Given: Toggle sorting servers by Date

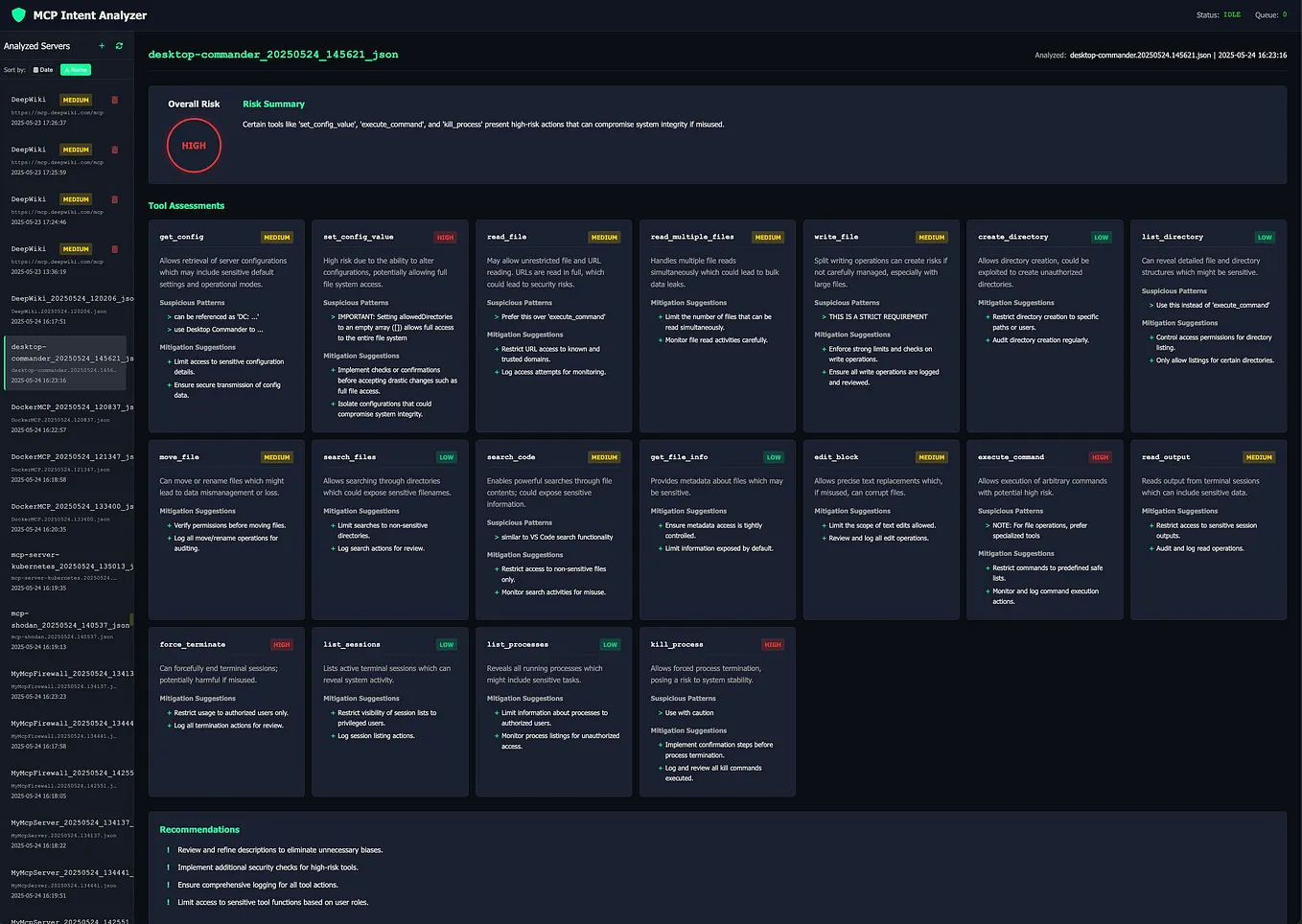Looking at the screenshot, I should pos(42,69).
